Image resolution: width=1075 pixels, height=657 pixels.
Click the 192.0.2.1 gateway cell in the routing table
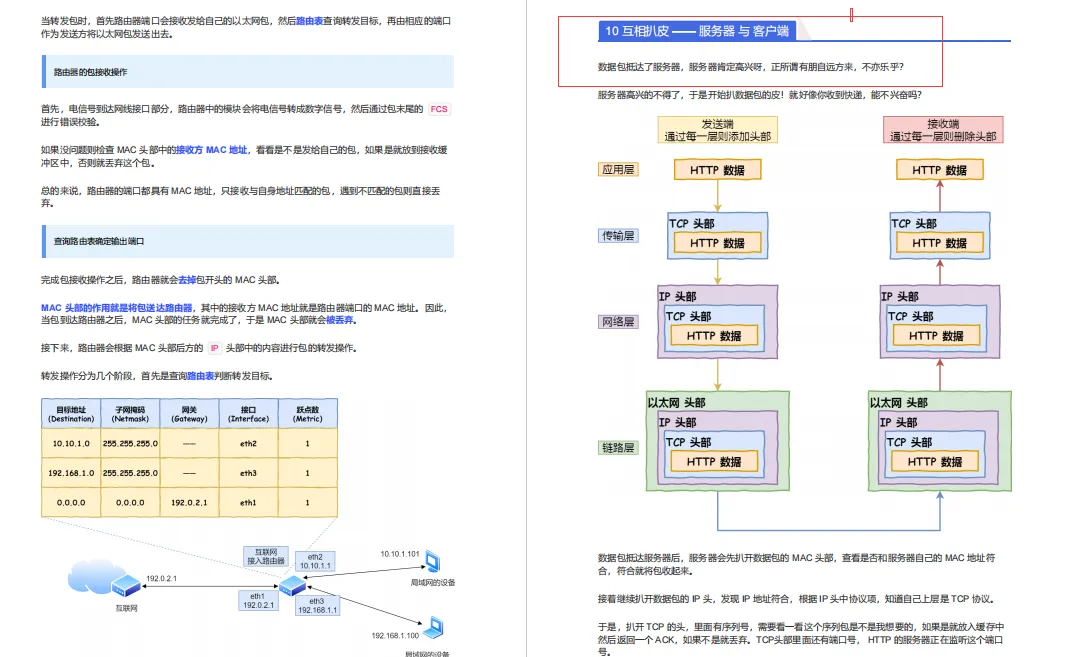189,503
